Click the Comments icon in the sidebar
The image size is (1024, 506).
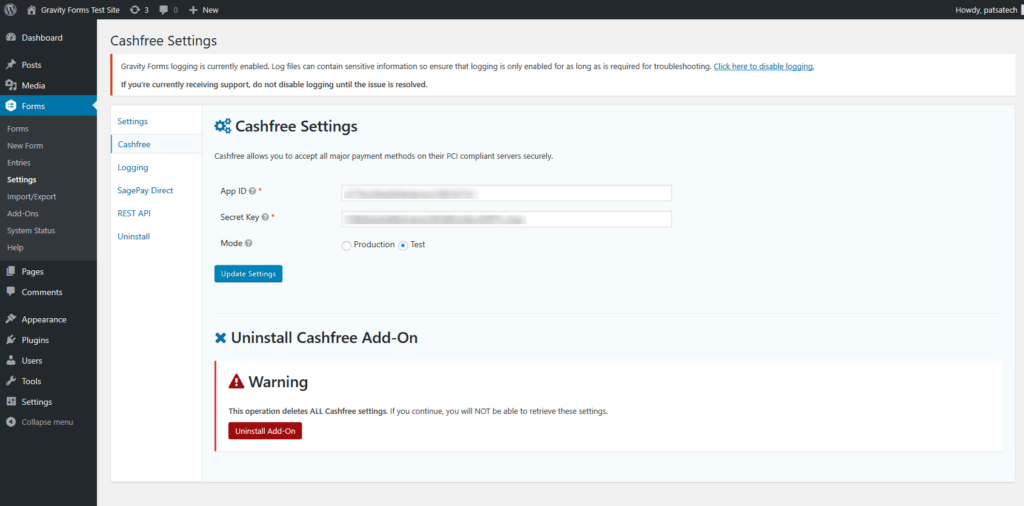pyautogui.click(x=10, y=292)
